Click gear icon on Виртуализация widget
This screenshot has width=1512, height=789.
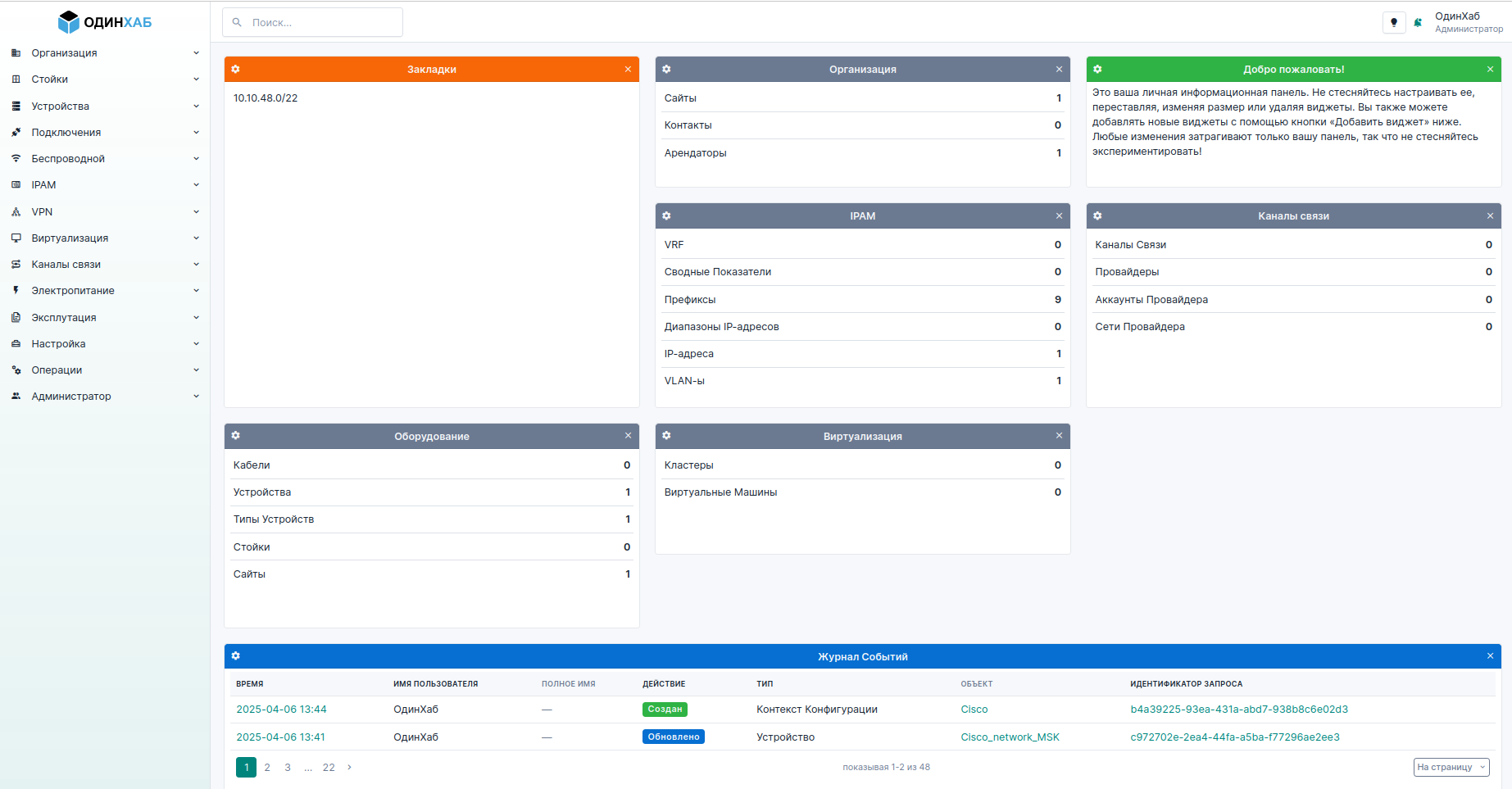[x=666, y=436]
